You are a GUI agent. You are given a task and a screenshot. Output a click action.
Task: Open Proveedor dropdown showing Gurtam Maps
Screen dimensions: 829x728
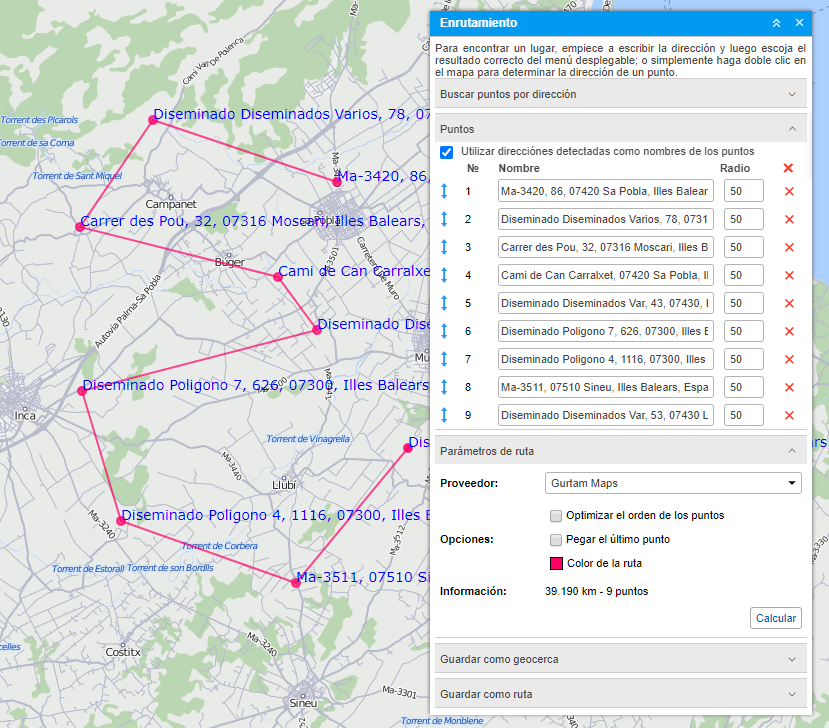pyautogui.click(x=673, y=483)
